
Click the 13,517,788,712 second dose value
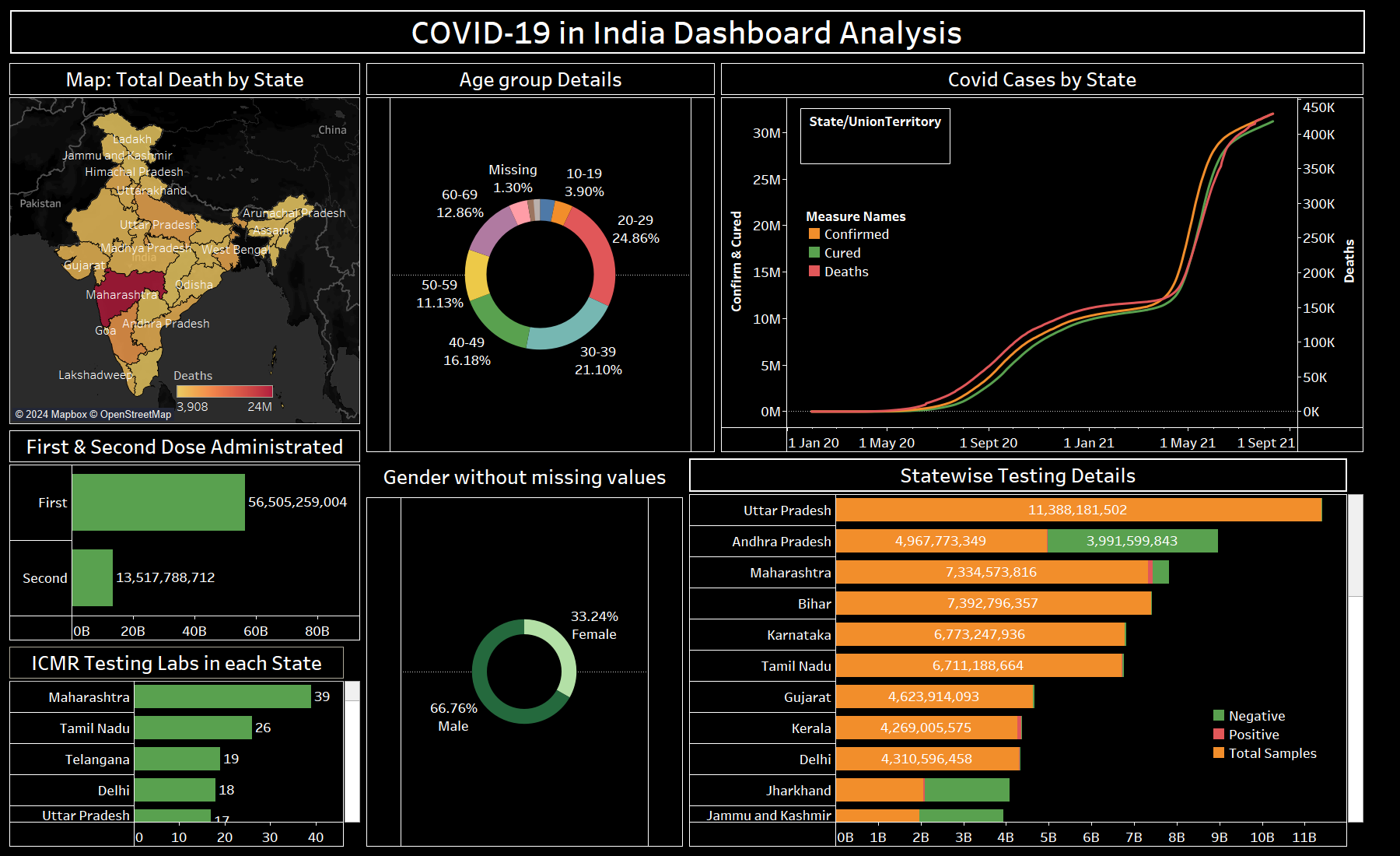click(x=166, y=577)
